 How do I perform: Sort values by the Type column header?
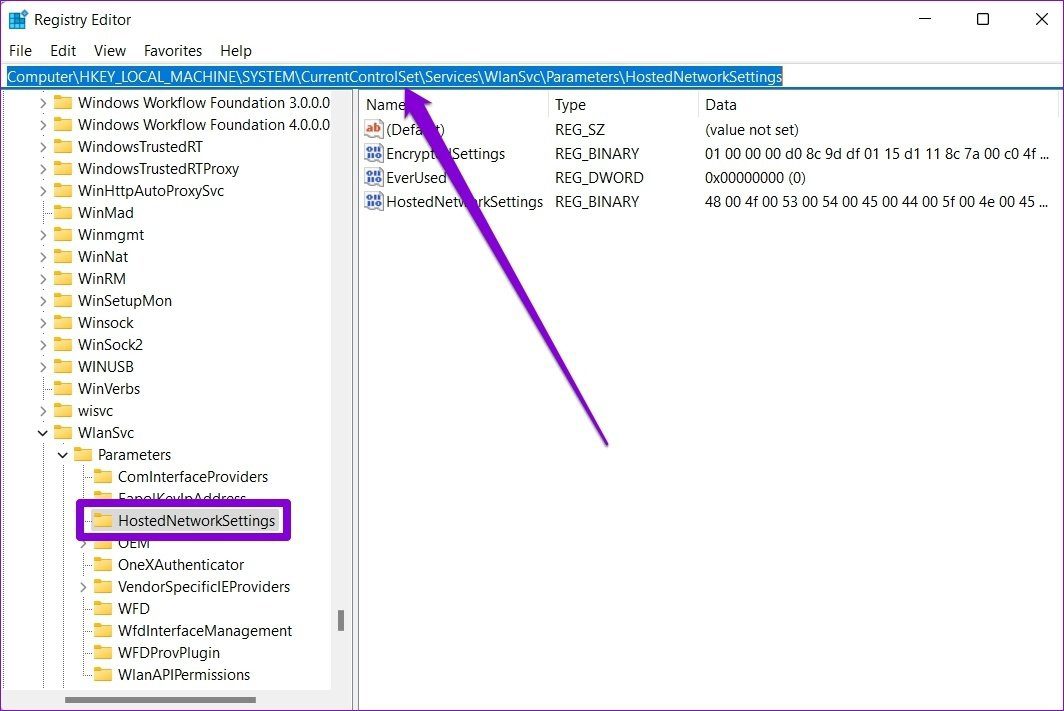pos(623,104)
